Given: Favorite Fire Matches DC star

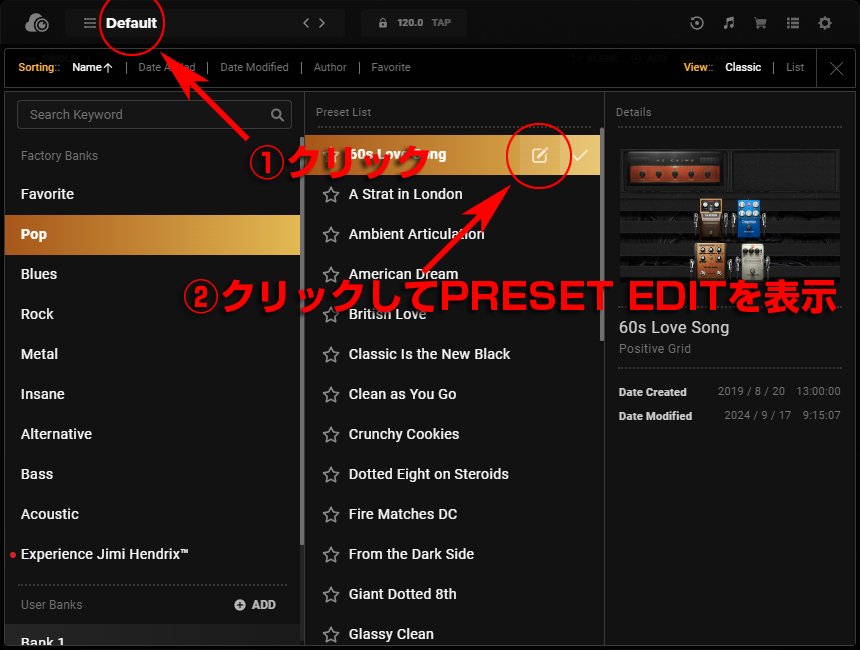Looking at the screenshot, I should point(331,515).
